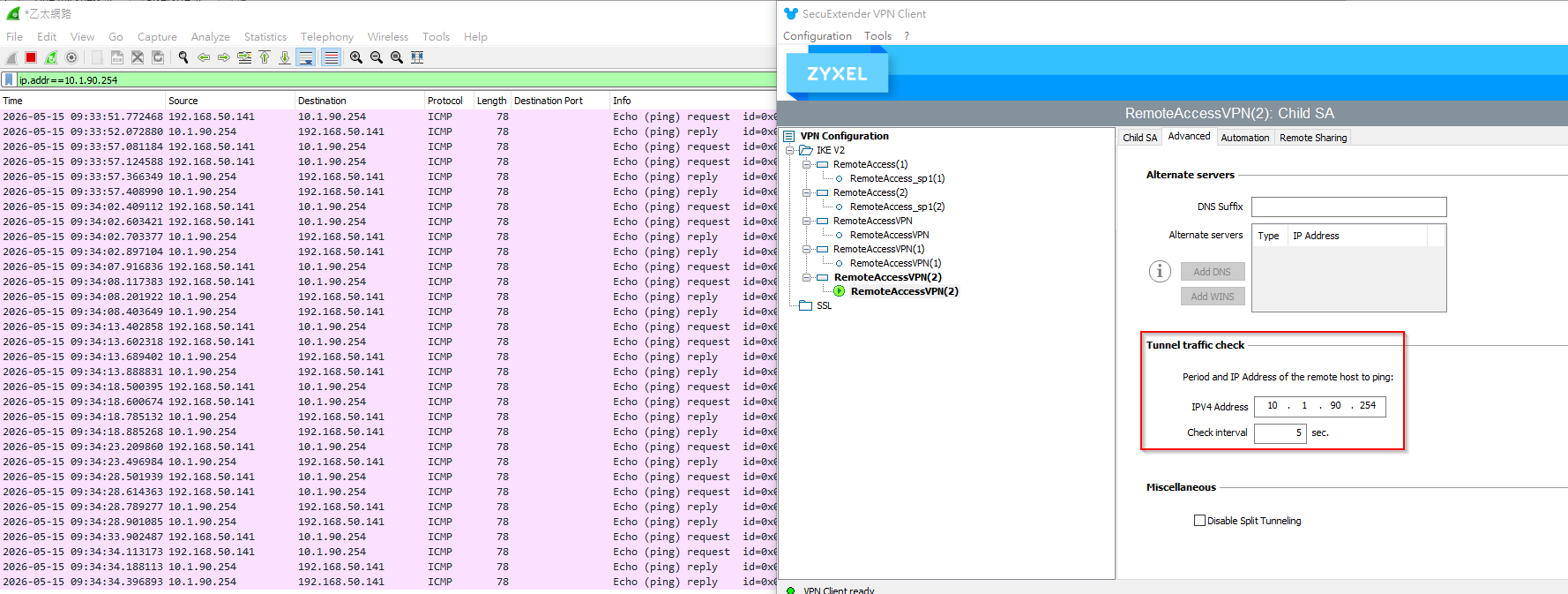
Task: Select RemoteAccess_sp1(2) tree item
Action: coord(897,207)
